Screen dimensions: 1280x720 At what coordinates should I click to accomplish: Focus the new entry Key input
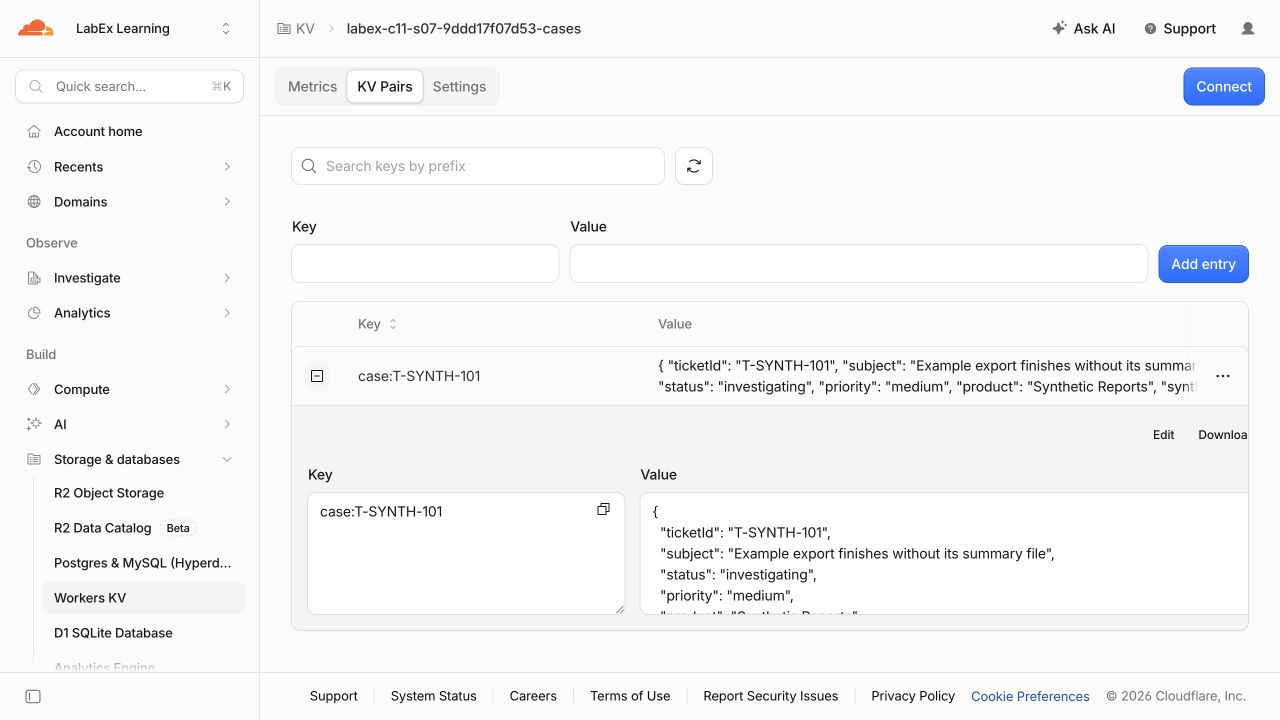pos(425,264)
